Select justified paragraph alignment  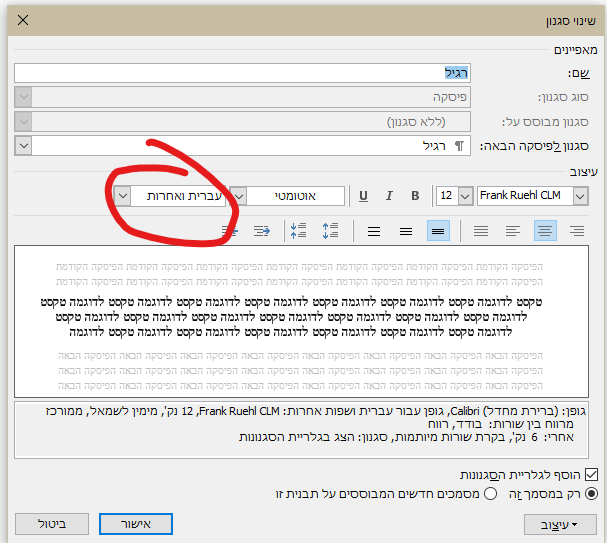click(x=481, y=231)
